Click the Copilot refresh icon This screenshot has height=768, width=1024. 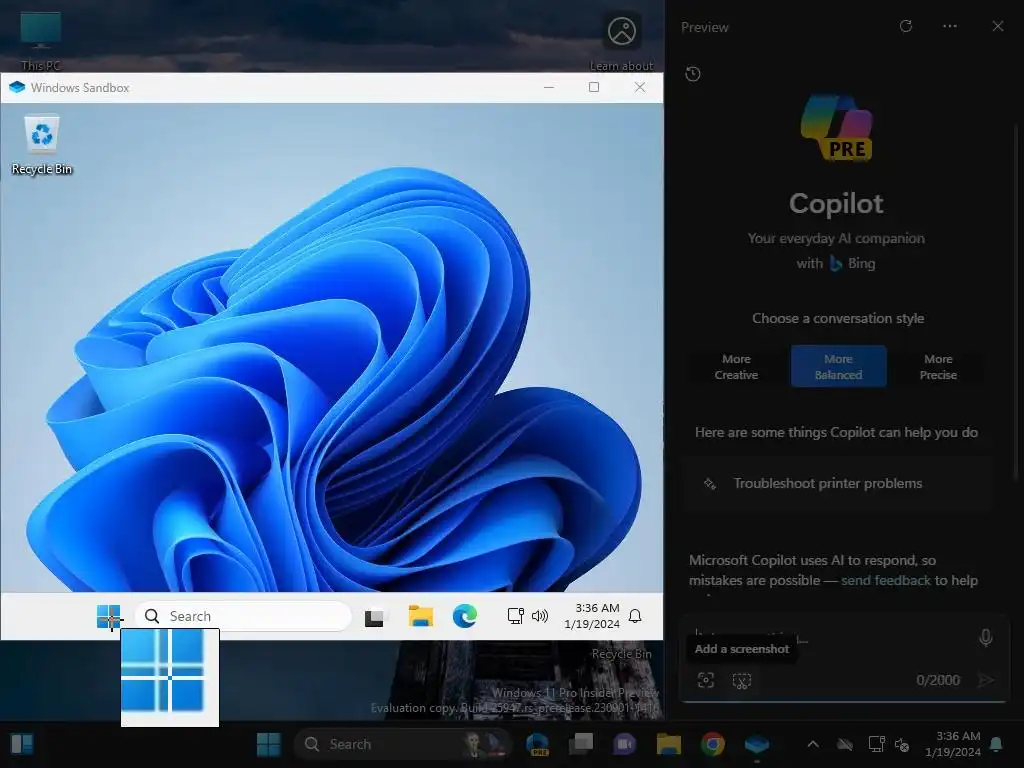906,26
